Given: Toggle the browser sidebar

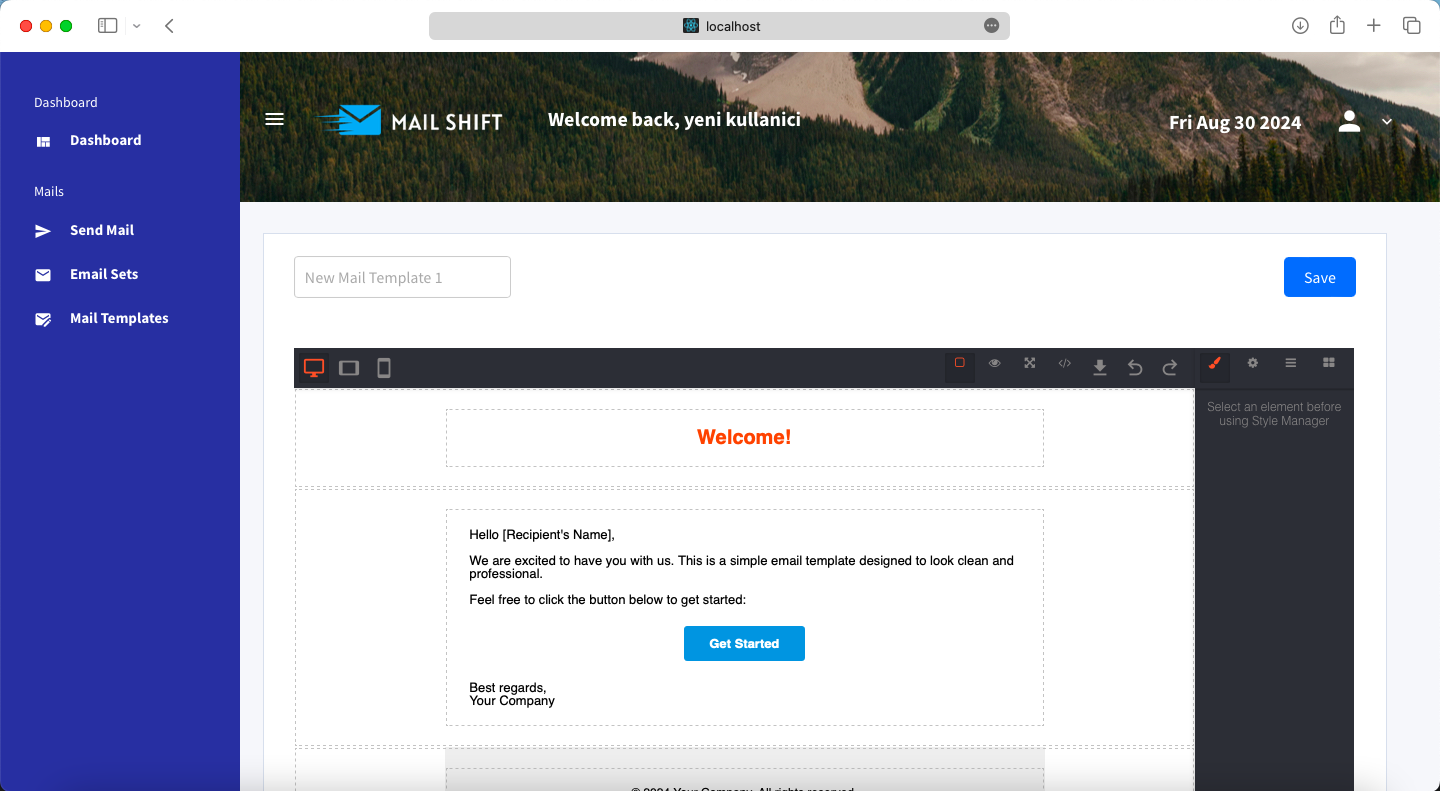Looking at the screenshot, I should (x=107, y=25).
